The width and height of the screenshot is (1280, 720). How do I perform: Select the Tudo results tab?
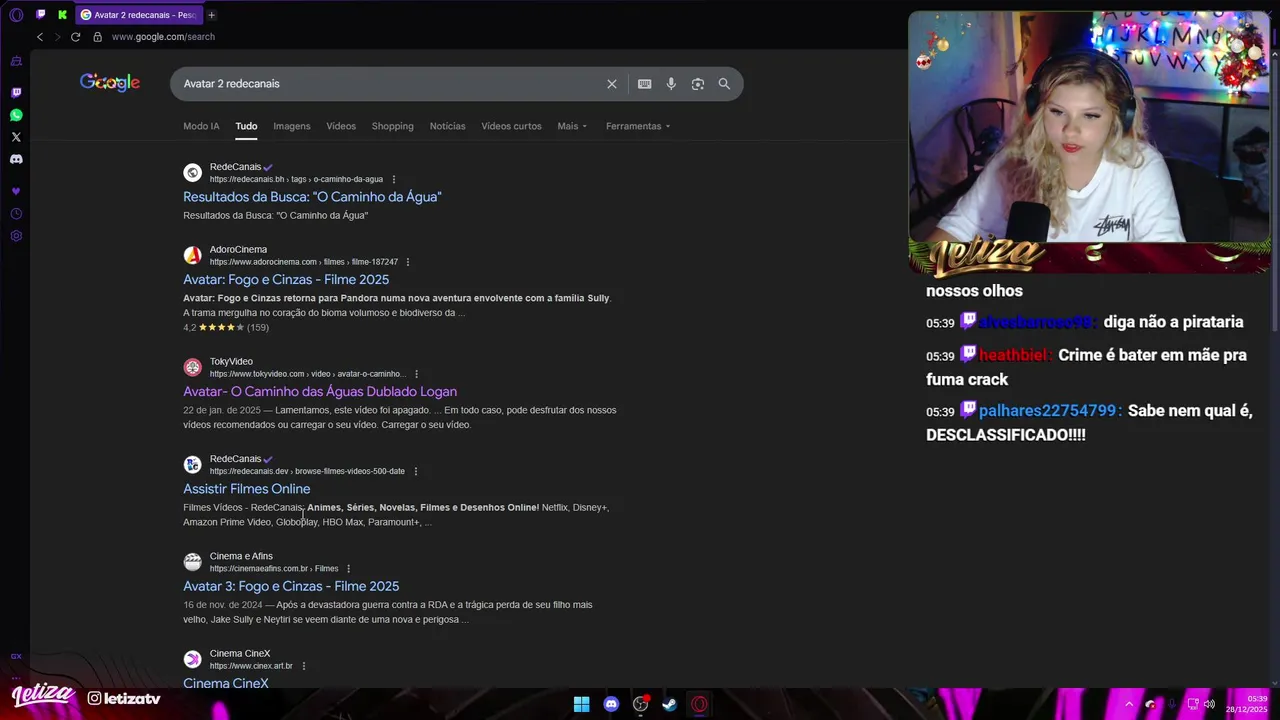(x=246, y=126)
